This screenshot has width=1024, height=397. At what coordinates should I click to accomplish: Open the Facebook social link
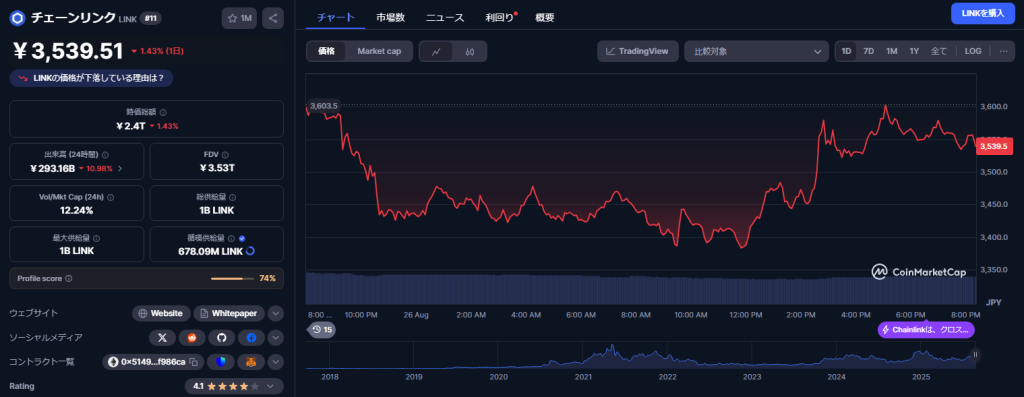[251, 338]
